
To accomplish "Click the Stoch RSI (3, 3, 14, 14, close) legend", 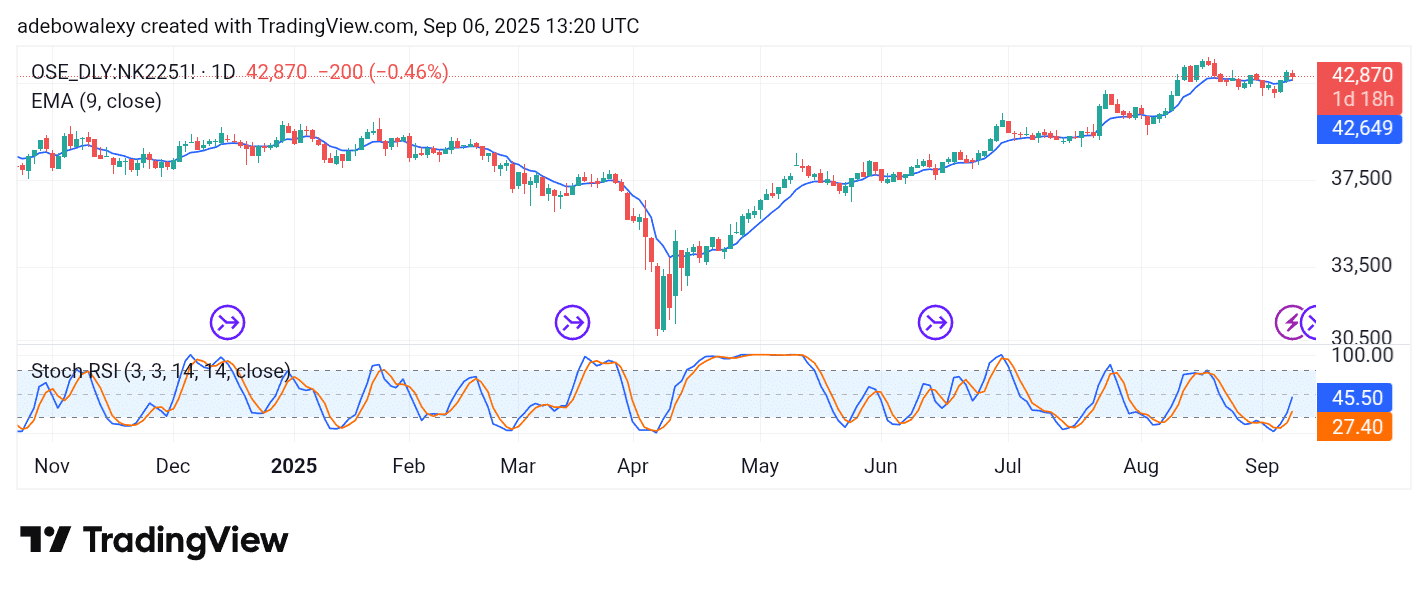I will 160,371.
